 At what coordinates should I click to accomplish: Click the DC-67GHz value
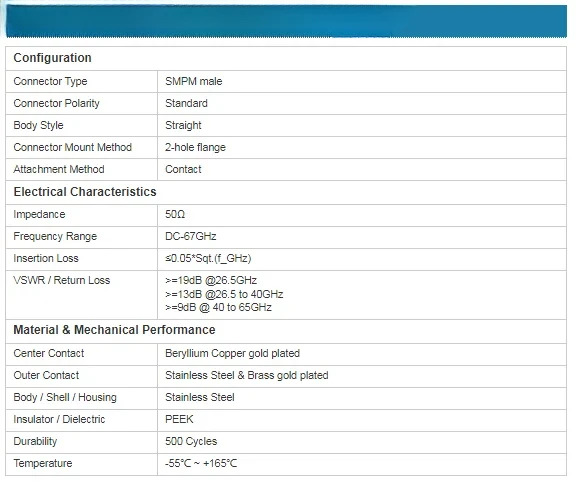[x=191, y=236]
